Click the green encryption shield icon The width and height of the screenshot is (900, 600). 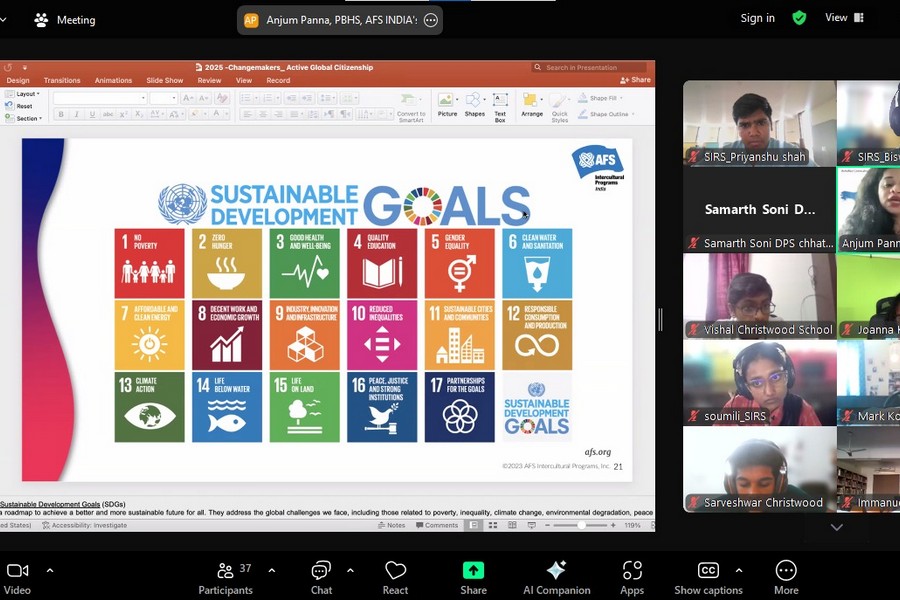coord(799,18)
